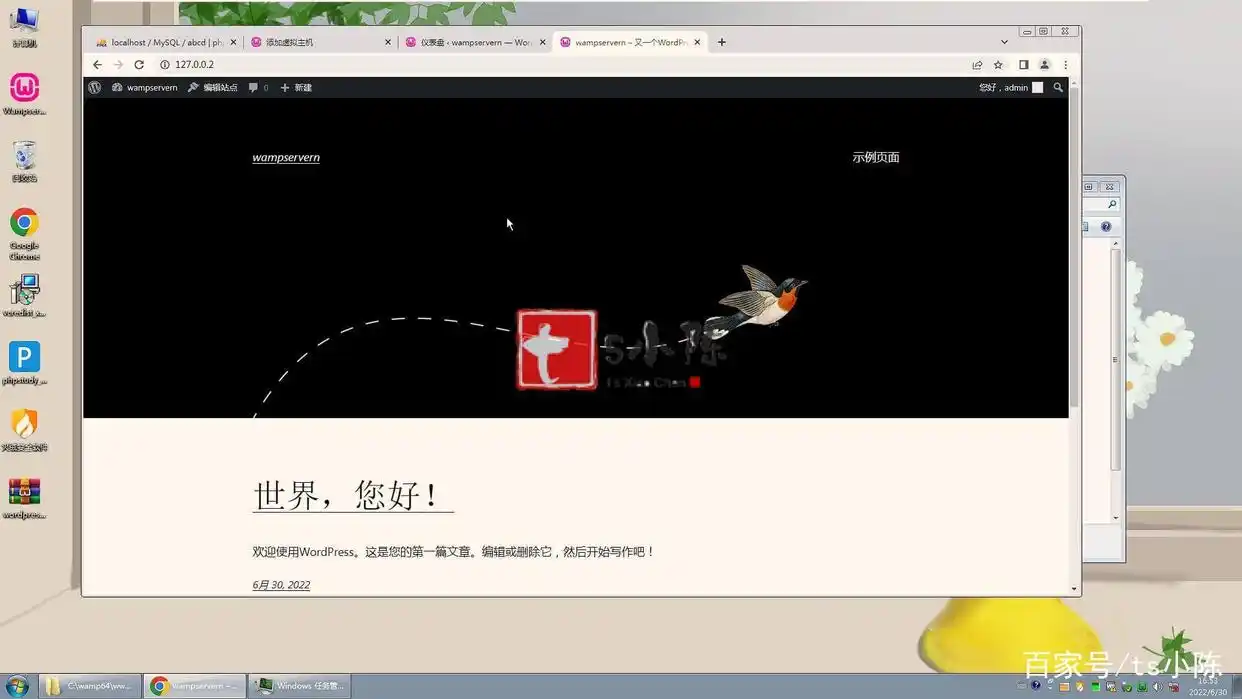Click the 示例页面 page link
This screenshot has height=699, width=1242.
tap(875, 157)
